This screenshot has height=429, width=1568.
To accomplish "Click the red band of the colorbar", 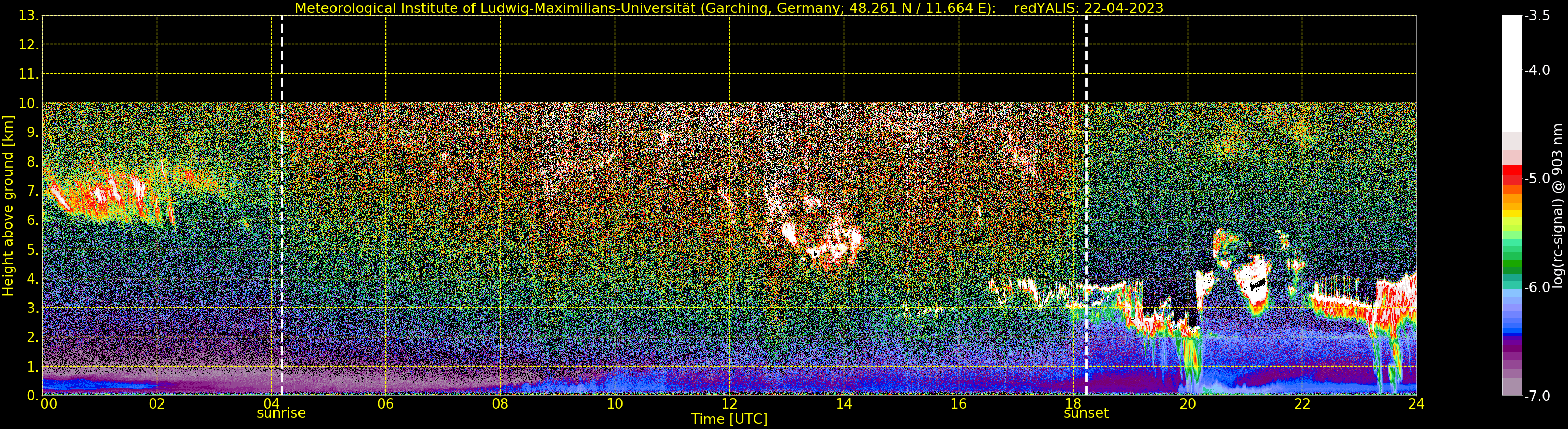I will [x=1511, y=174].
